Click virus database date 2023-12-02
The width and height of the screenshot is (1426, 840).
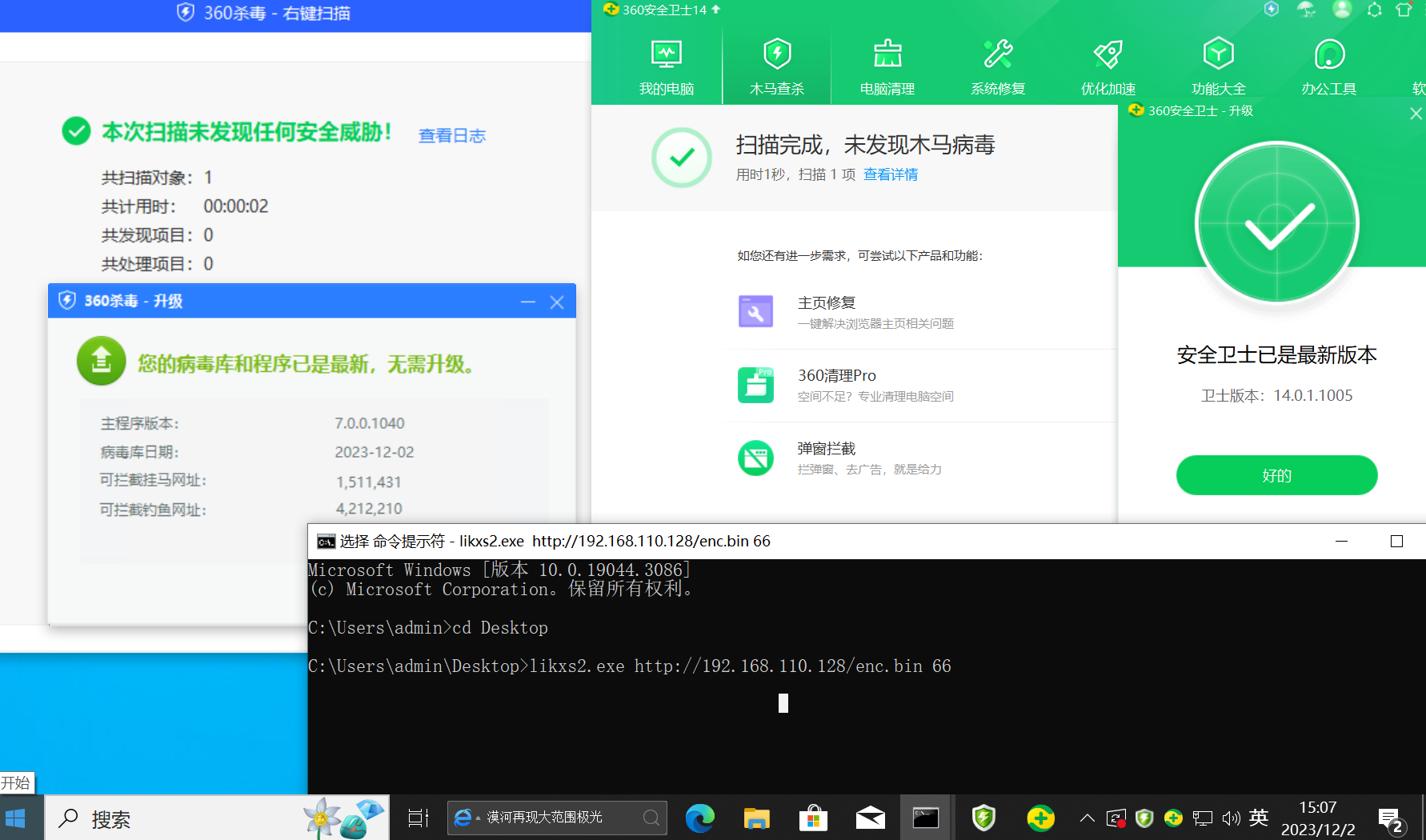[x=375, y=452]
